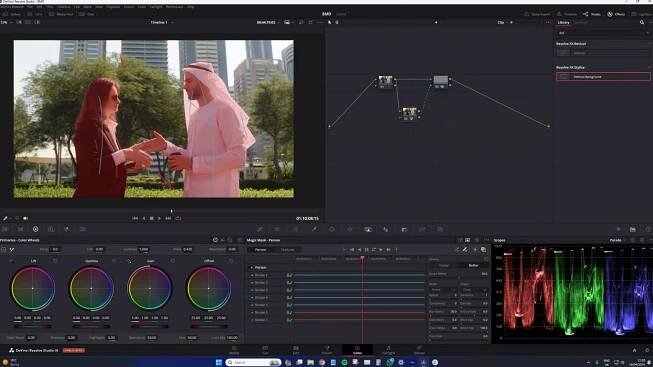Toggle Stroke 7 enable icon
Image resolution: width=653 pixels, height=367 pixels.
(x=289, y=320)
